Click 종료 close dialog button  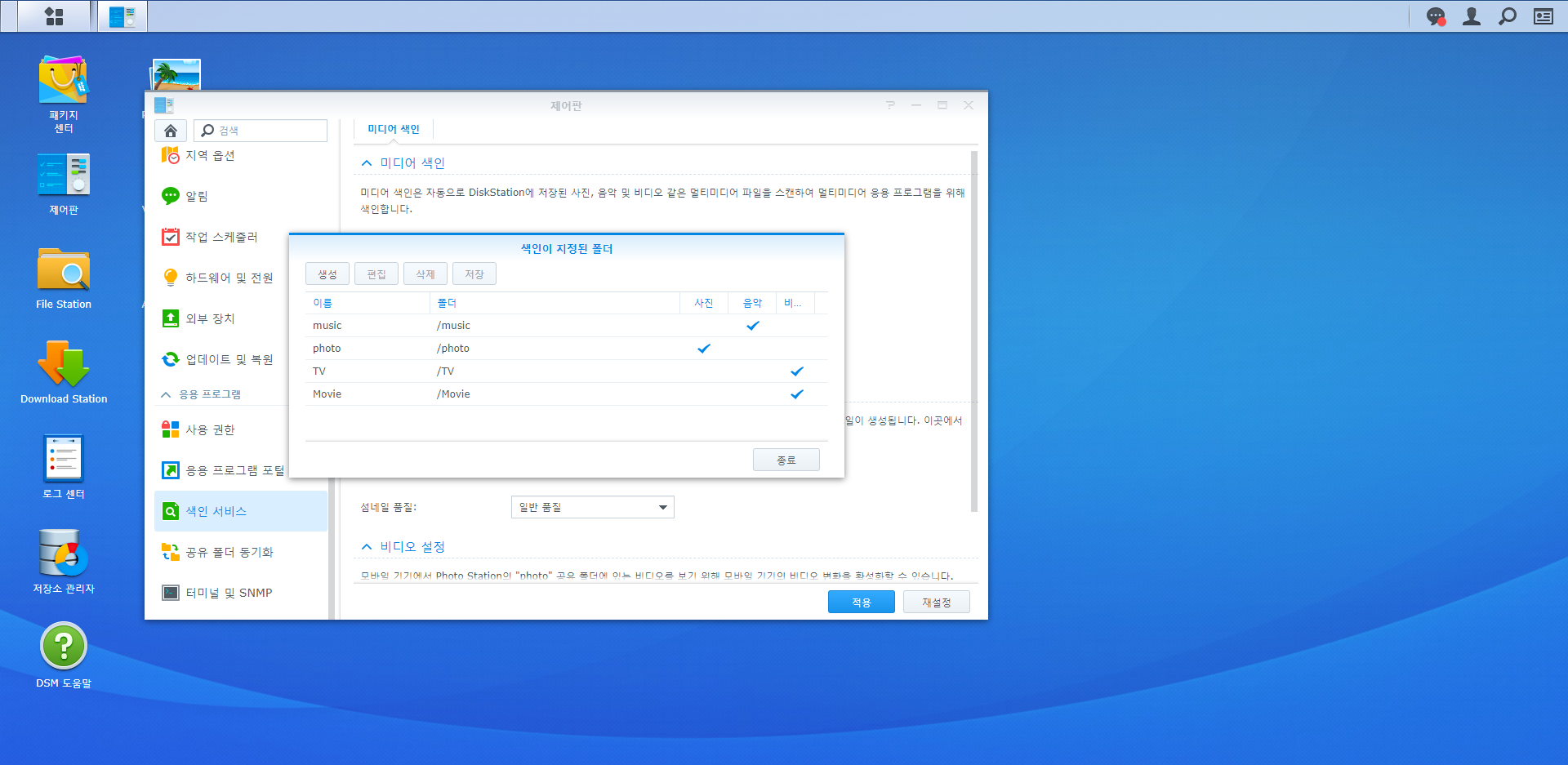[786, 460]
